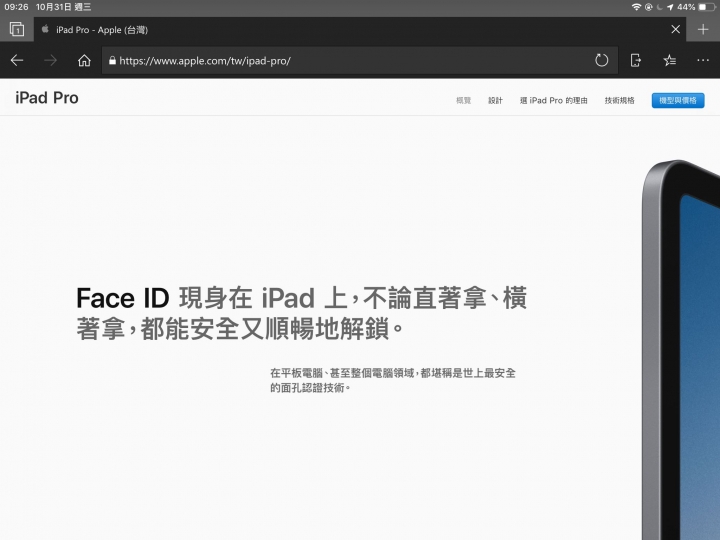Open the favorites star list
Image resolution: width=720 pixels, height=540 pixels.
(669, 60)
